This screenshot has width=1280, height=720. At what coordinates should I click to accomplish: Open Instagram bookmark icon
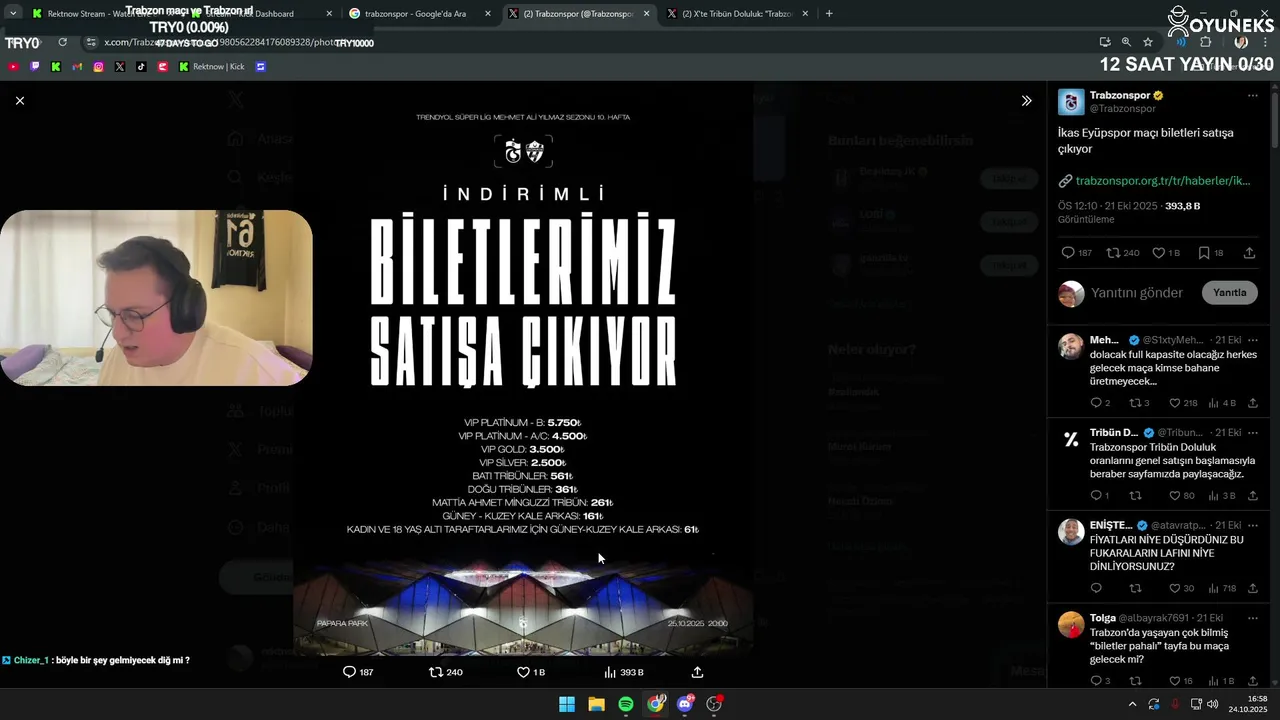[x=98, y=67]
